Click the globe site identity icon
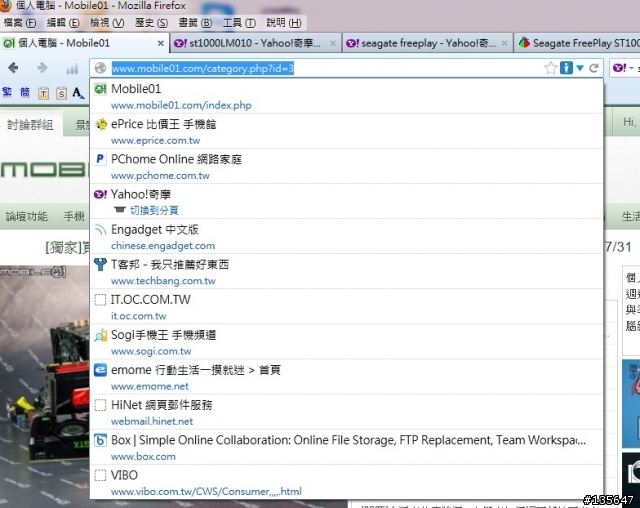 pos(100,68)
